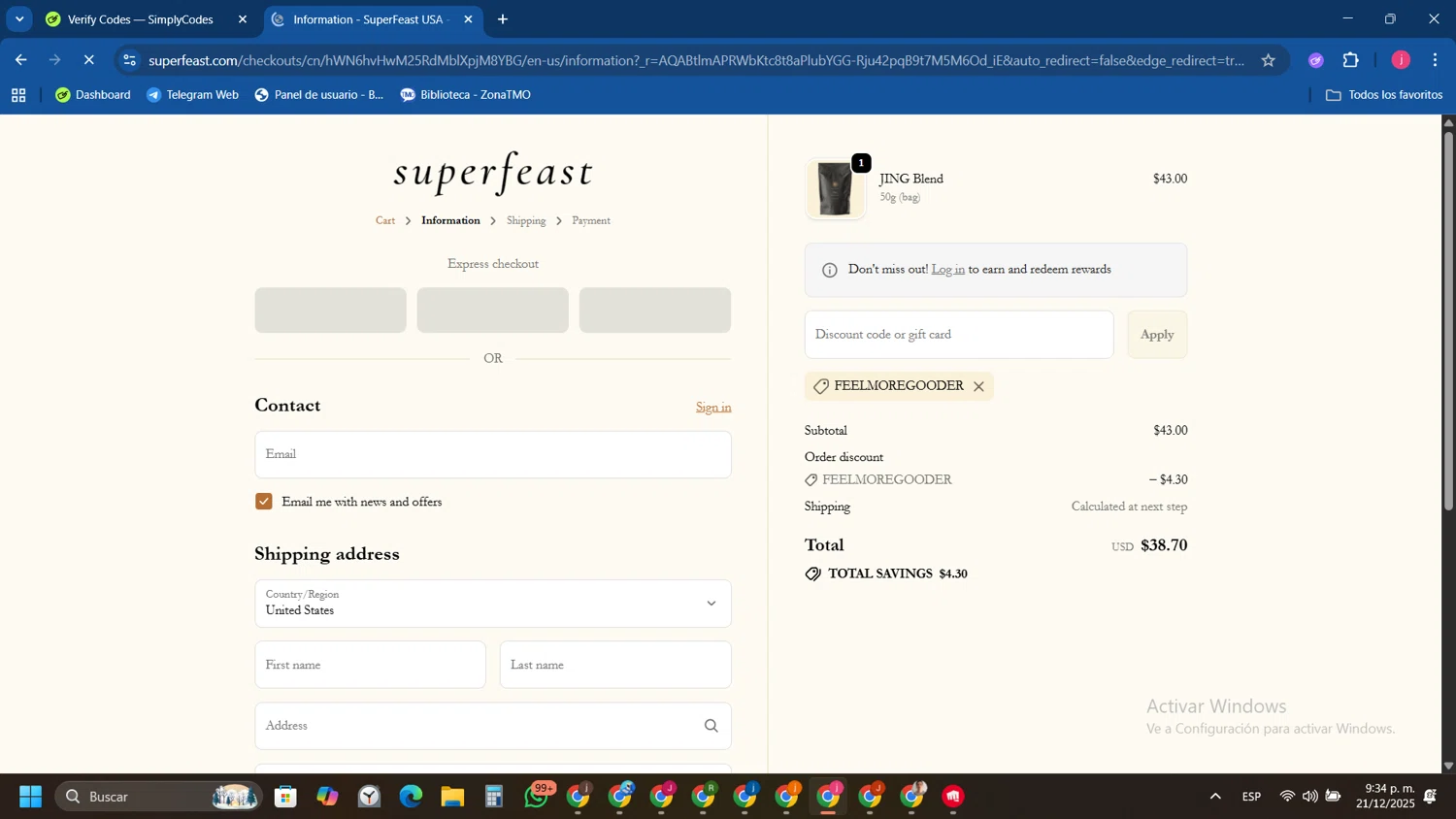Click the Buscar taskbar search box
Image resolution: width=1456 pixels, height=819 pixels.
click(158, 797)
